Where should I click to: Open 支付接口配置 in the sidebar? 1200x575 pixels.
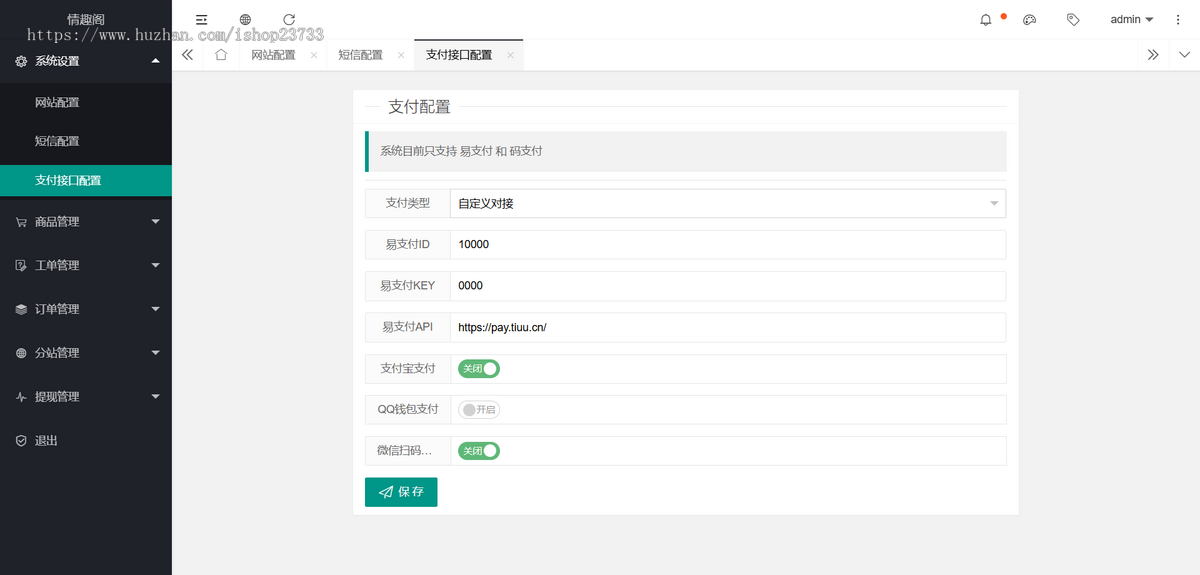coord(86,180)
